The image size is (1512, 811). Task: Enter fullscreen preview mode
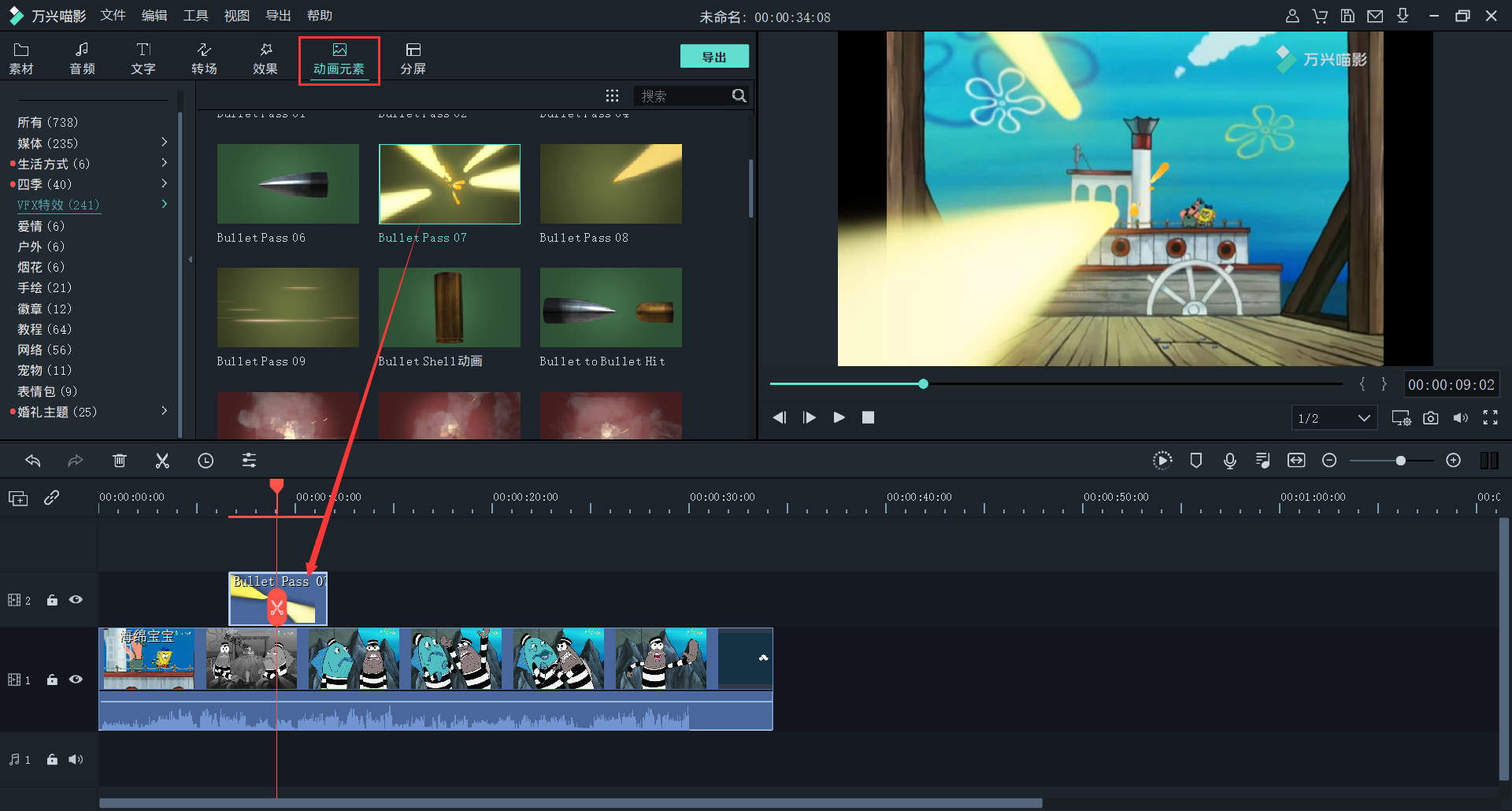(1490, 418)
